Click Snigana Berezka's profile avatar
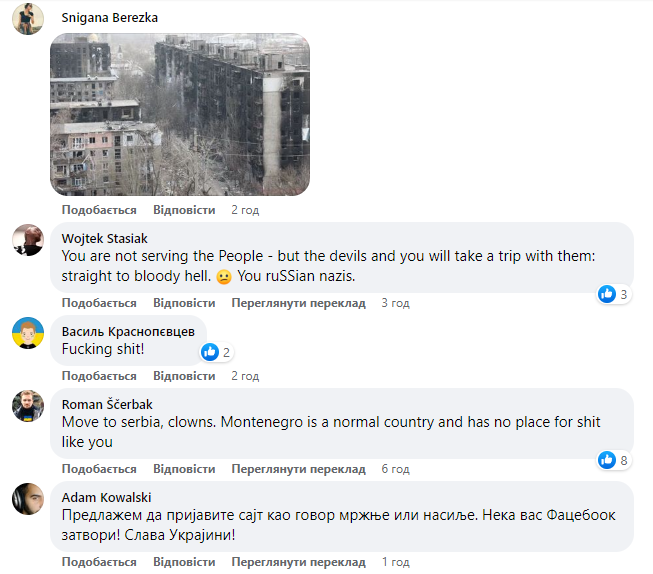The width and height of the screenshot is (653, 574). (28, 19)
